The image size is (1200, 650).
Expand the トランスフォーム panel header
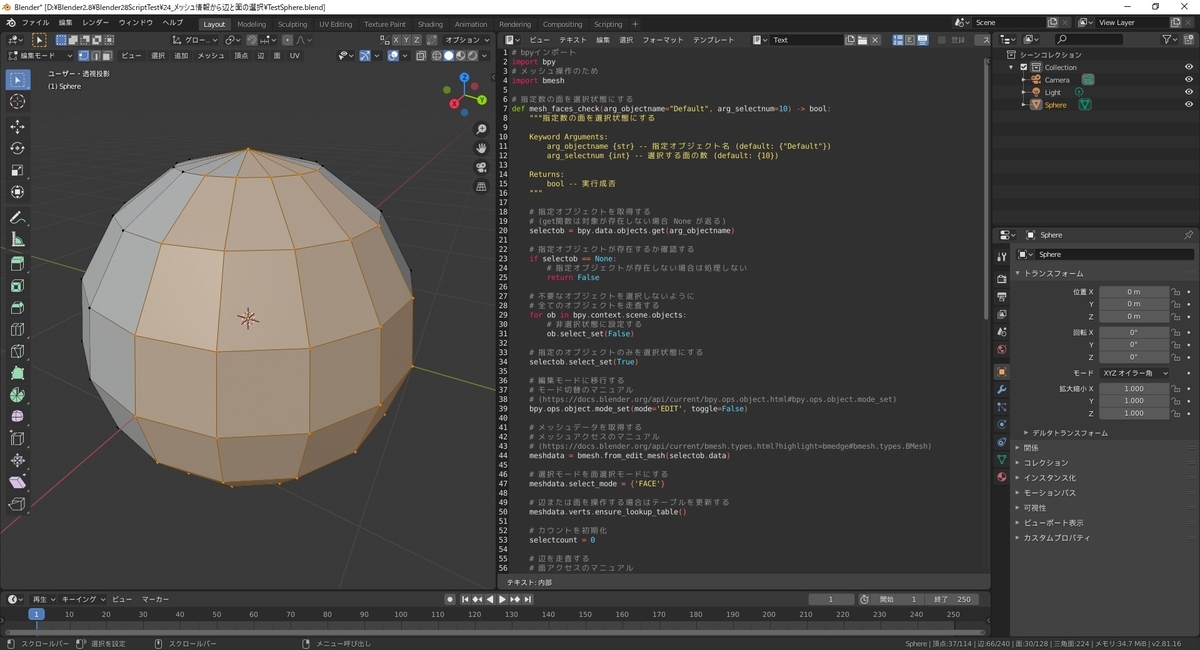click(x=1055, y=272)
